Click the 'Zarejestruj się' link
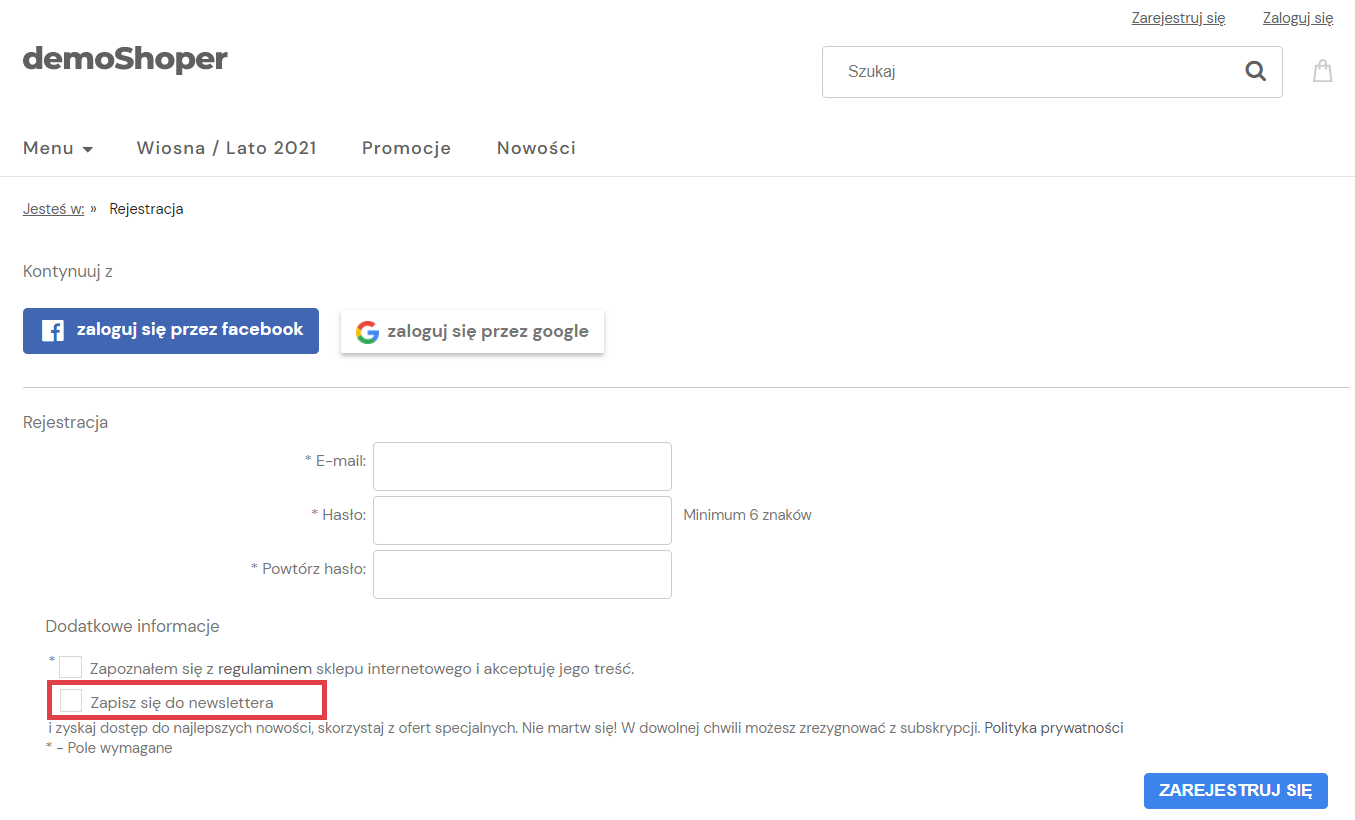The image size is (1355, 820). pyautogui.click(x=1177, y=17)
